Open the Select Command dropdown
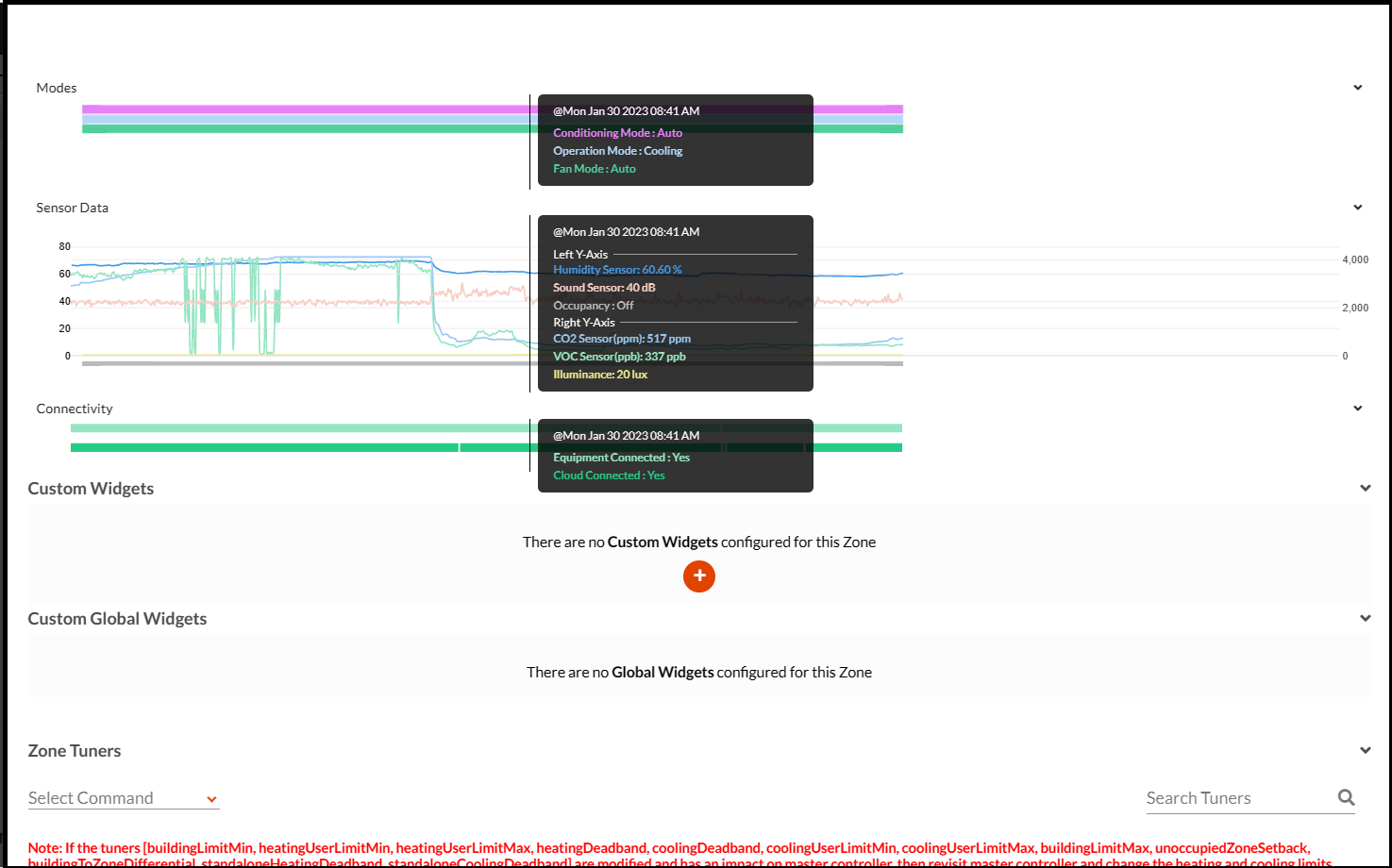Screen dimensions: 1392x868 point(124,798)
